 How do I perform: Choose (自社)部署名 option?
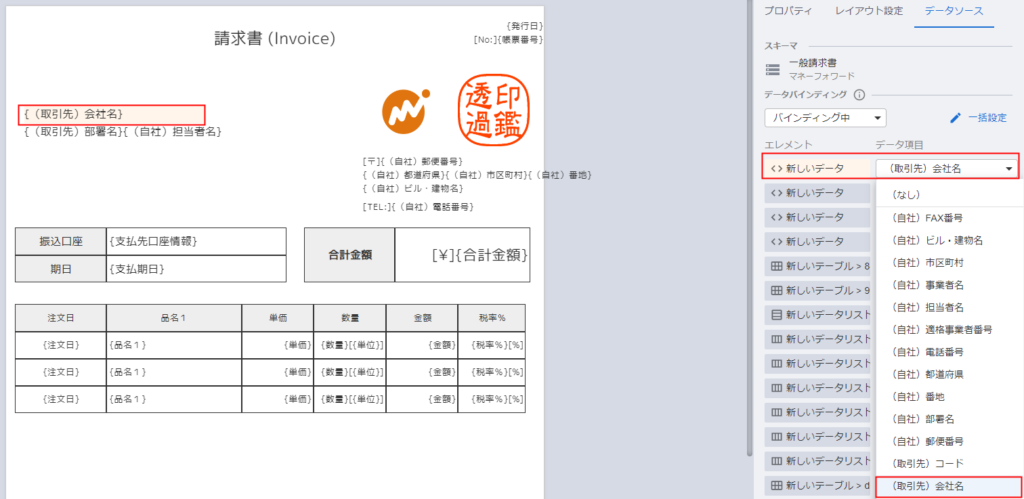[x=950, y=419]
